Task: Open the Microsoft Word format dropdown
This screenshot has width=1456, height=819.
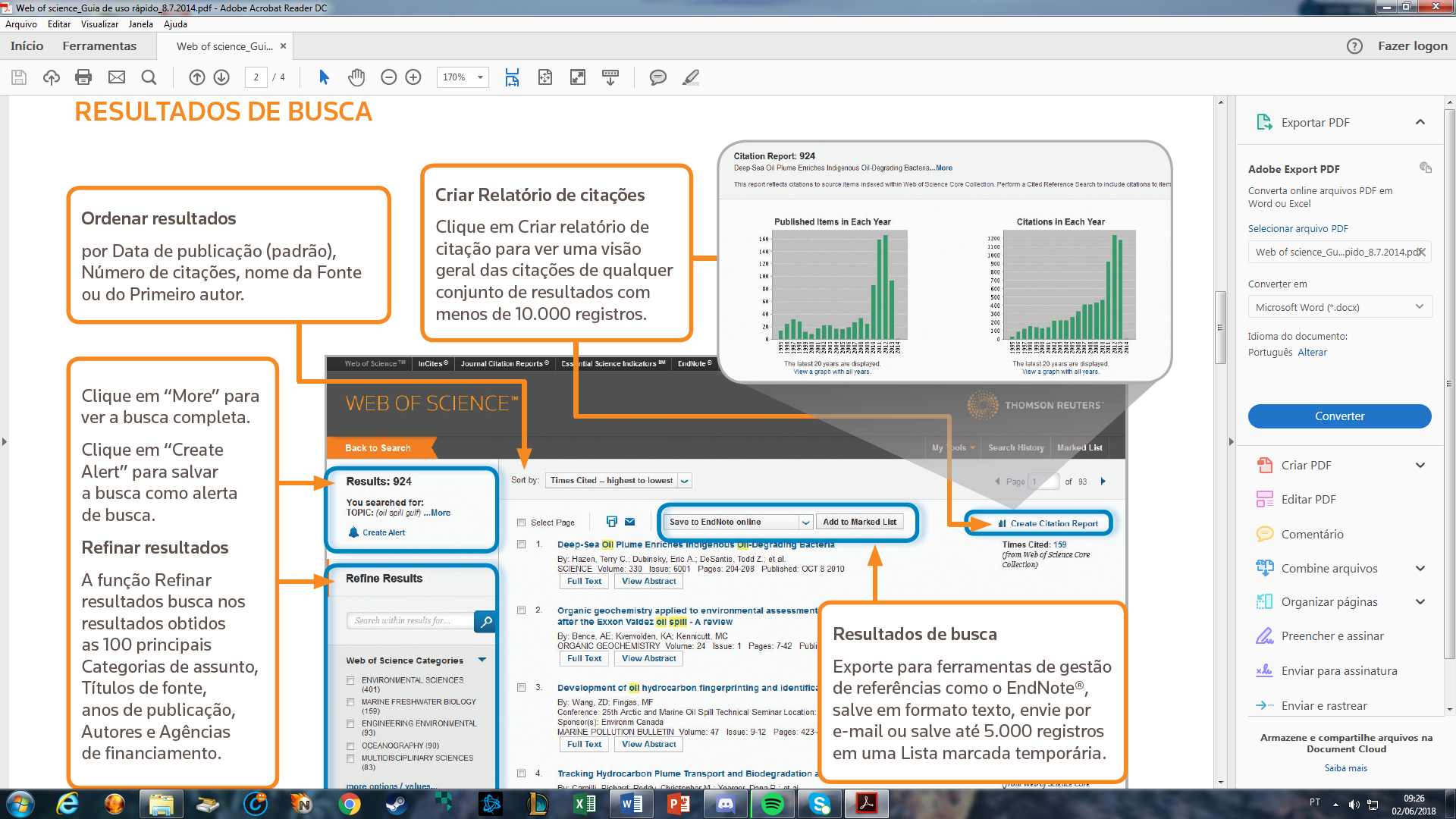Action: (x=1339, y=307)
